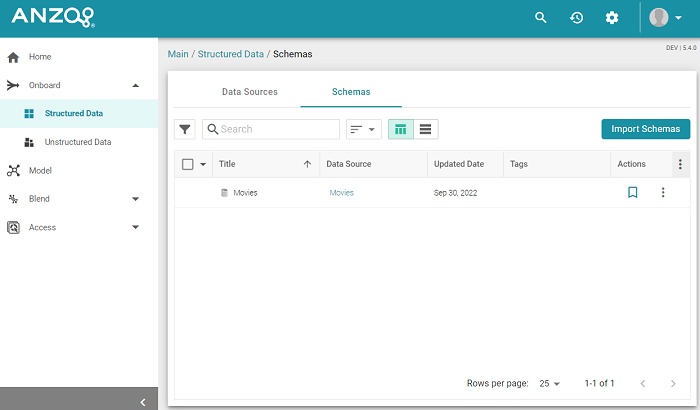Viewport: 700px width, 410px height.
Task: Click the Model graph icon
Action: tap(13, 171)
